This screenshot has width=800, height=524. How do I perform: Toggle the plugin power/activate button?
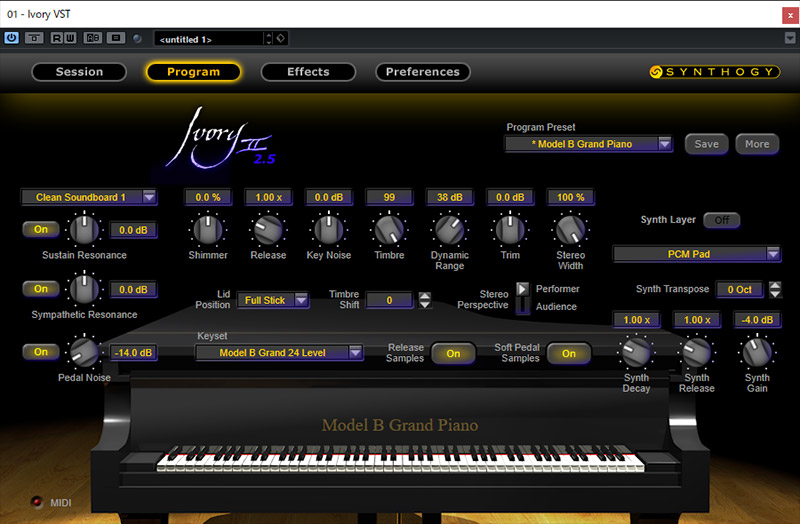pyautogui.click(x=11, y=38)
